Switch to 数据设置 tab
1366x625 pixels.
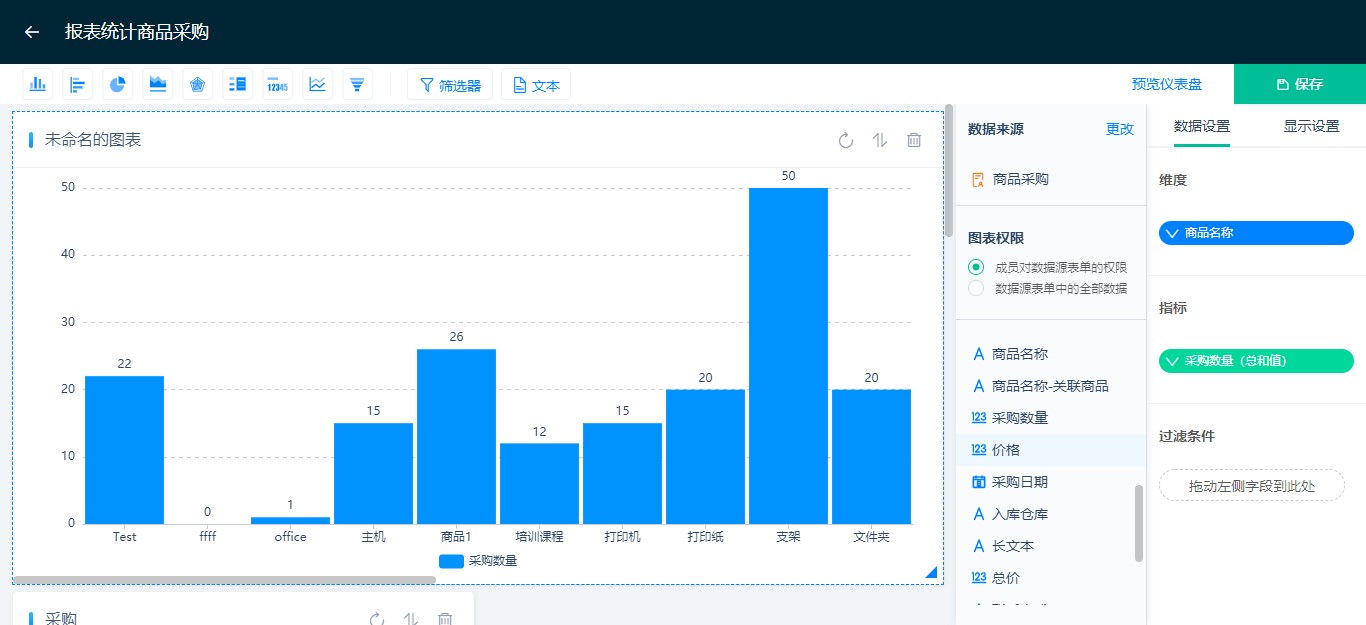coord(1202,126)
